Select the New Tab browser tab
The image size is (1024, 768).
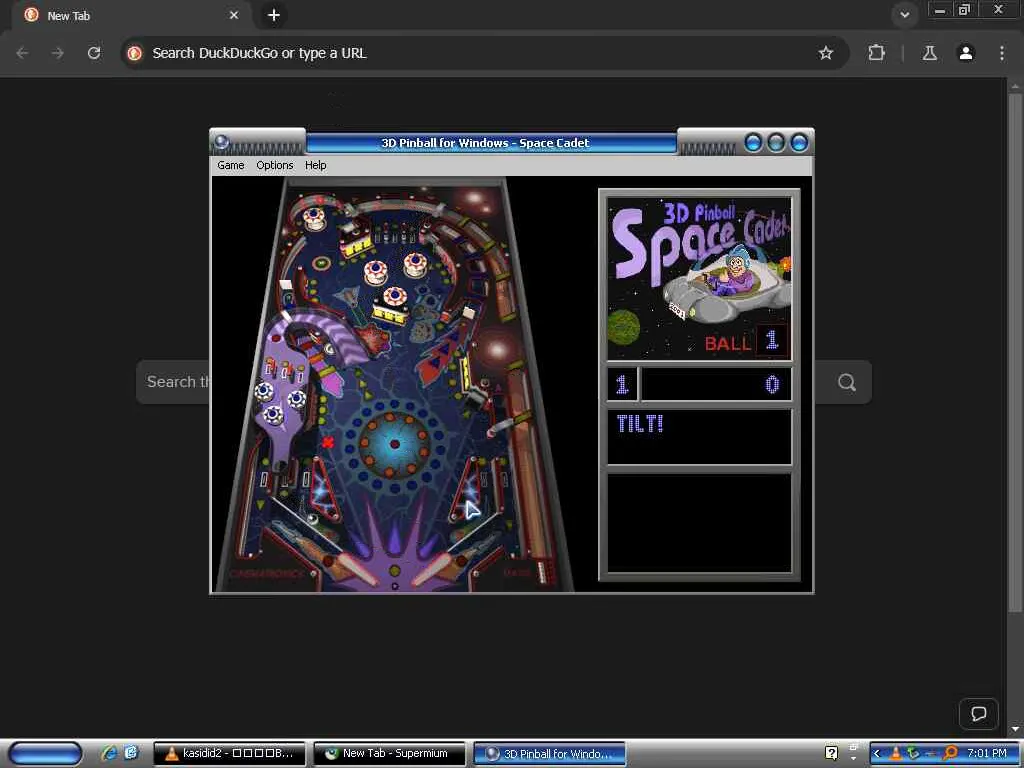coord(131,15)
